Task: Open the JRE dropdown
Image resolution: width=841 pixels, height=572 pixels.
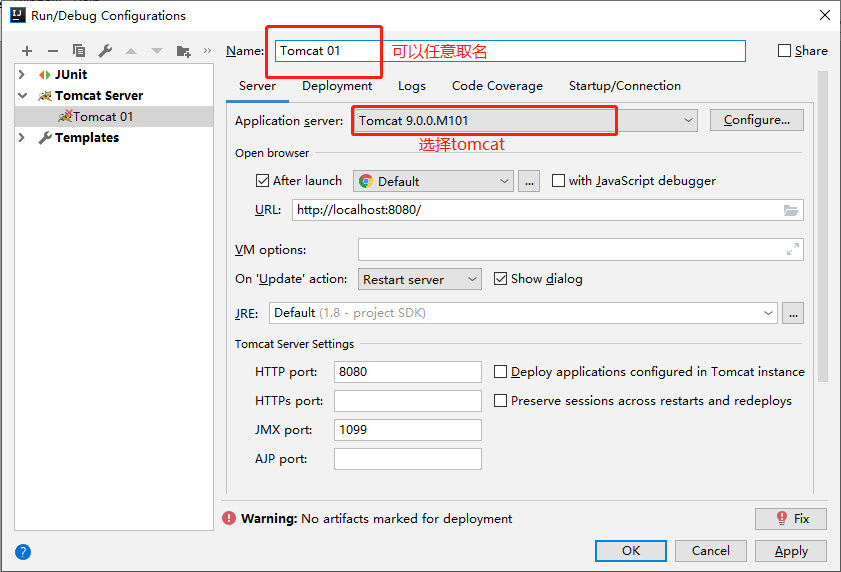Action: click(769, 313)
